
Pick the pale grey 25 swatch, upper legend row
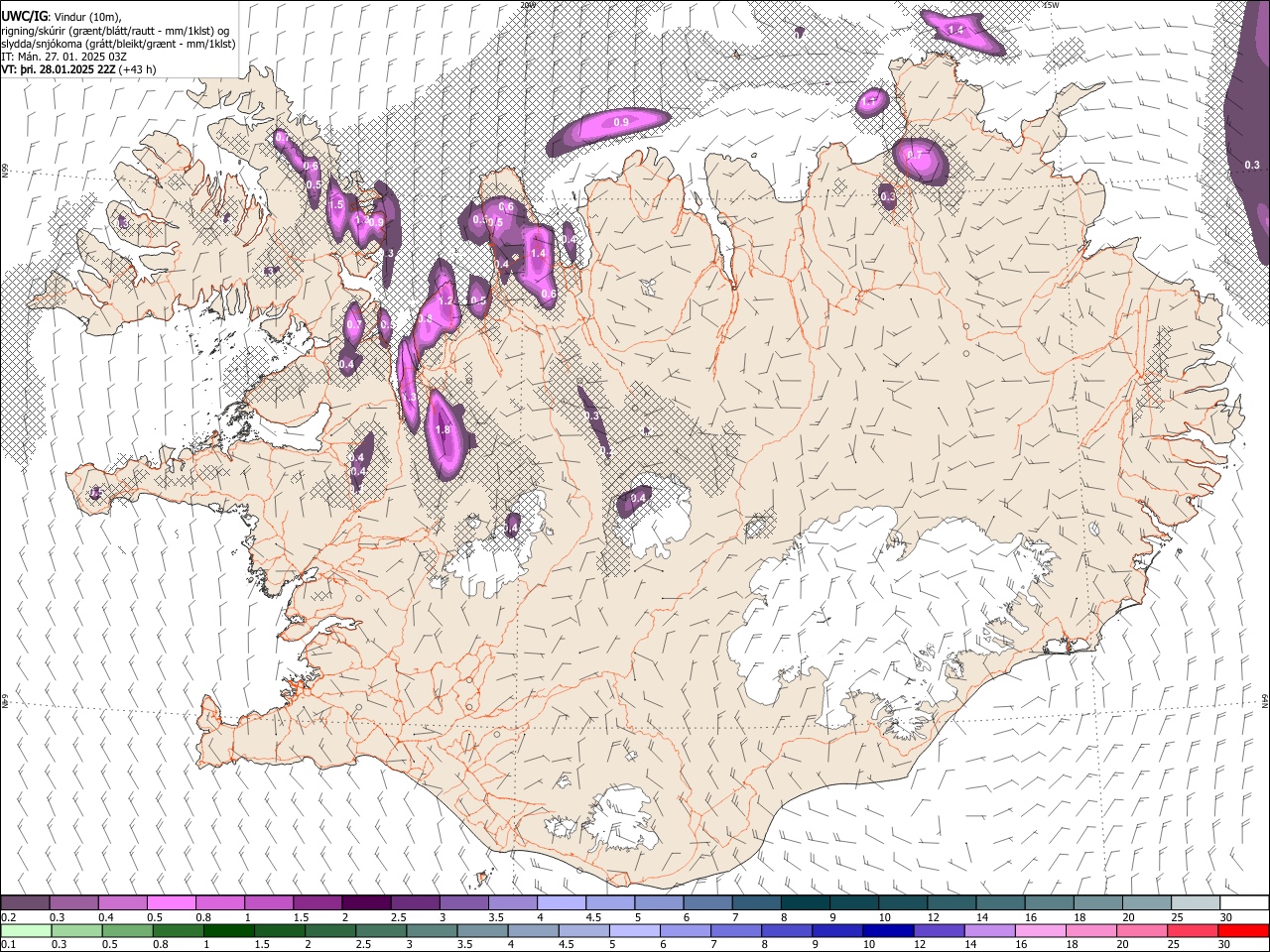tap(1195, 903)
